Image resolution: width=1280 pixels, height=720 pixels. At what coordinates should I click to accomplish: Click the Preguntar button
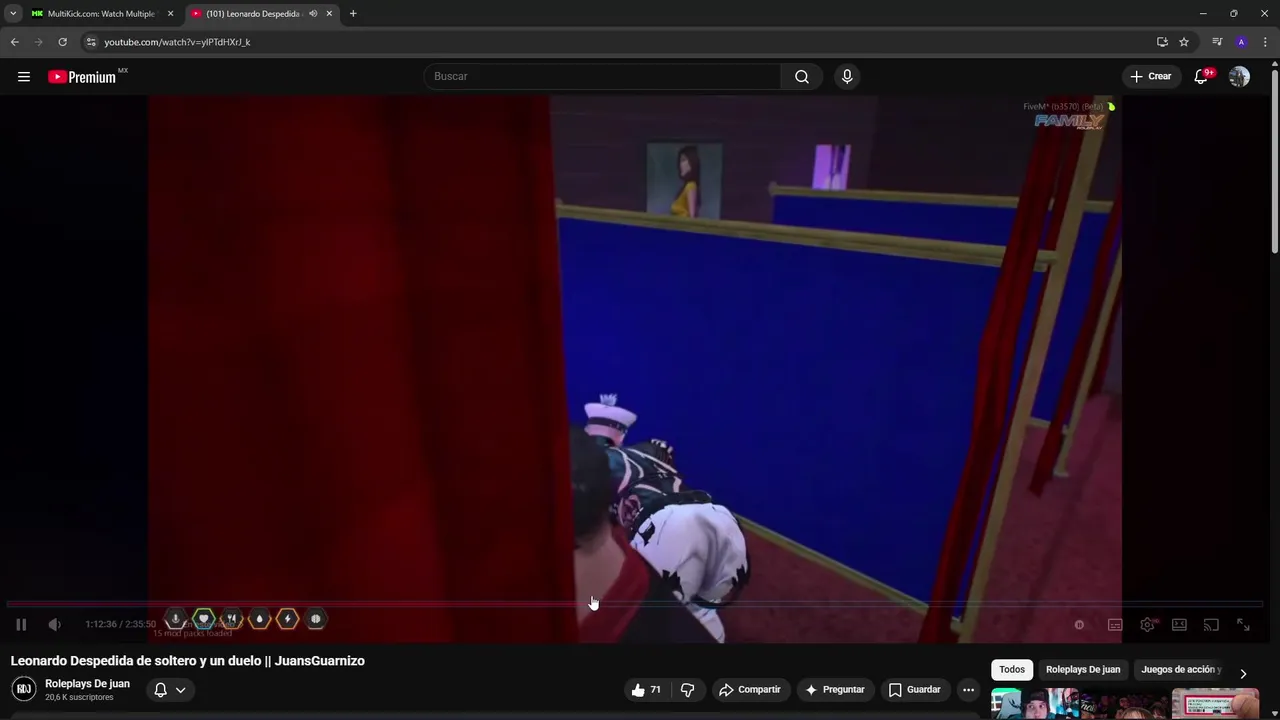[835, 690]
